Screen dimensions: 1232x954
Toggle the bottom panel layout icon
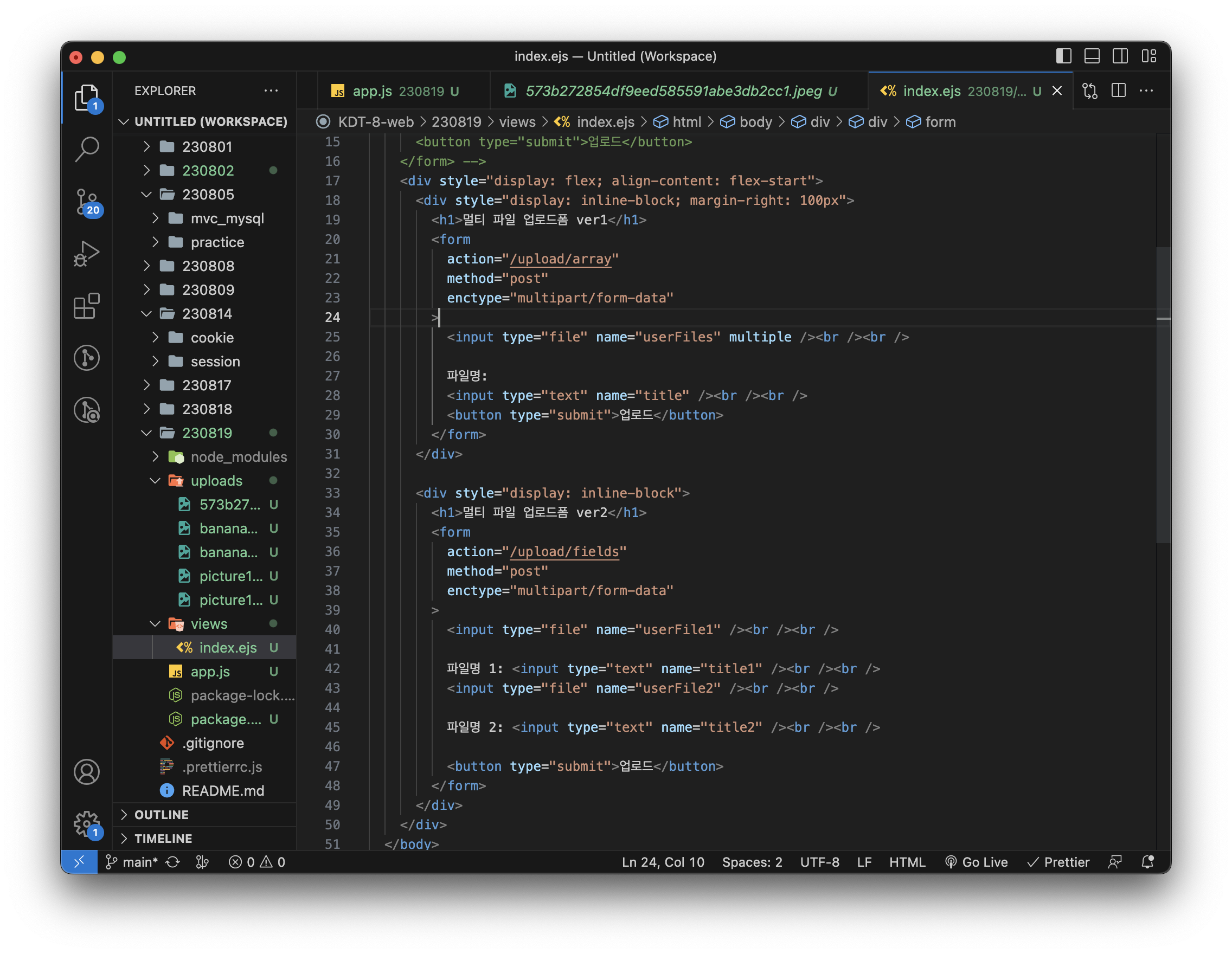(x=1092, y=56)
